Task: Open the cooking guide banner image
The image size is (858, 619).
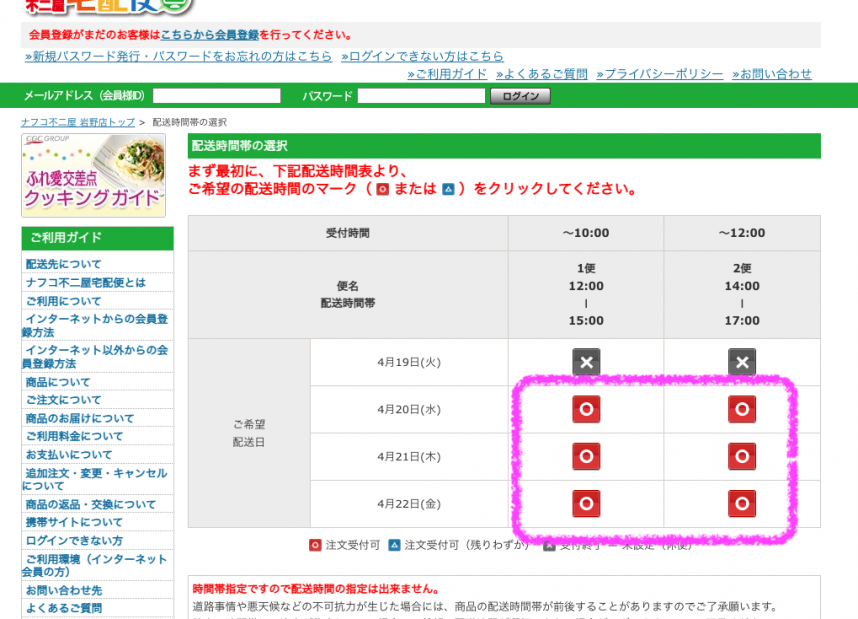Action: (x=93, y=175)
